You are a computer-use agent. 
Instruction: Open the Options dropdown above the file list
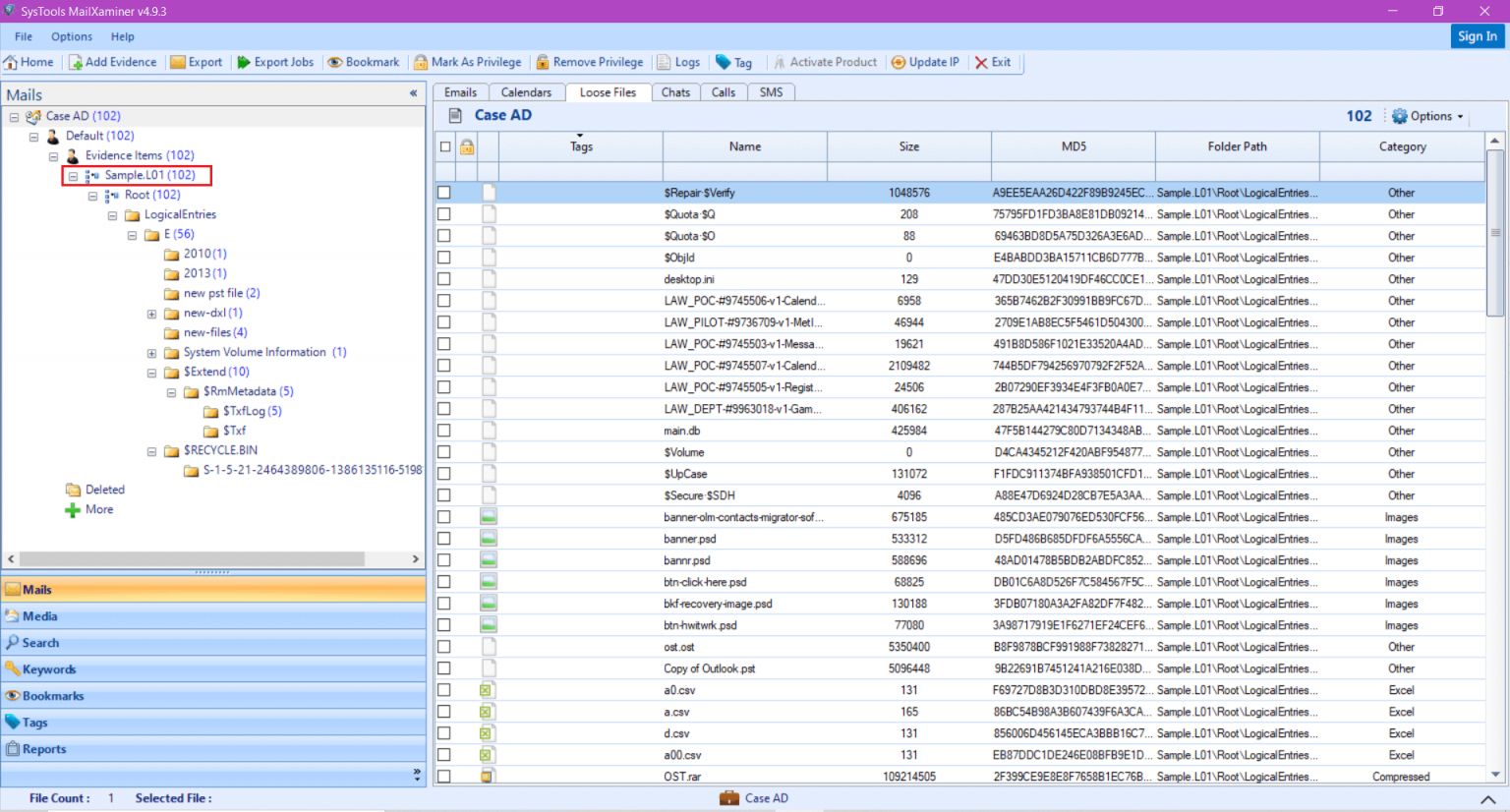1427,115
